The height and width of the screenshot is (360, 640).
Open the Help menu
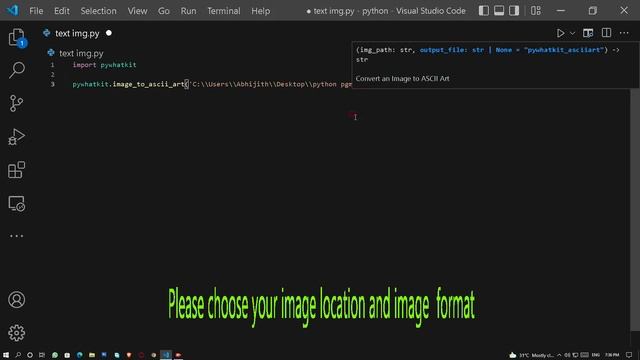click(x=260, y=11)
